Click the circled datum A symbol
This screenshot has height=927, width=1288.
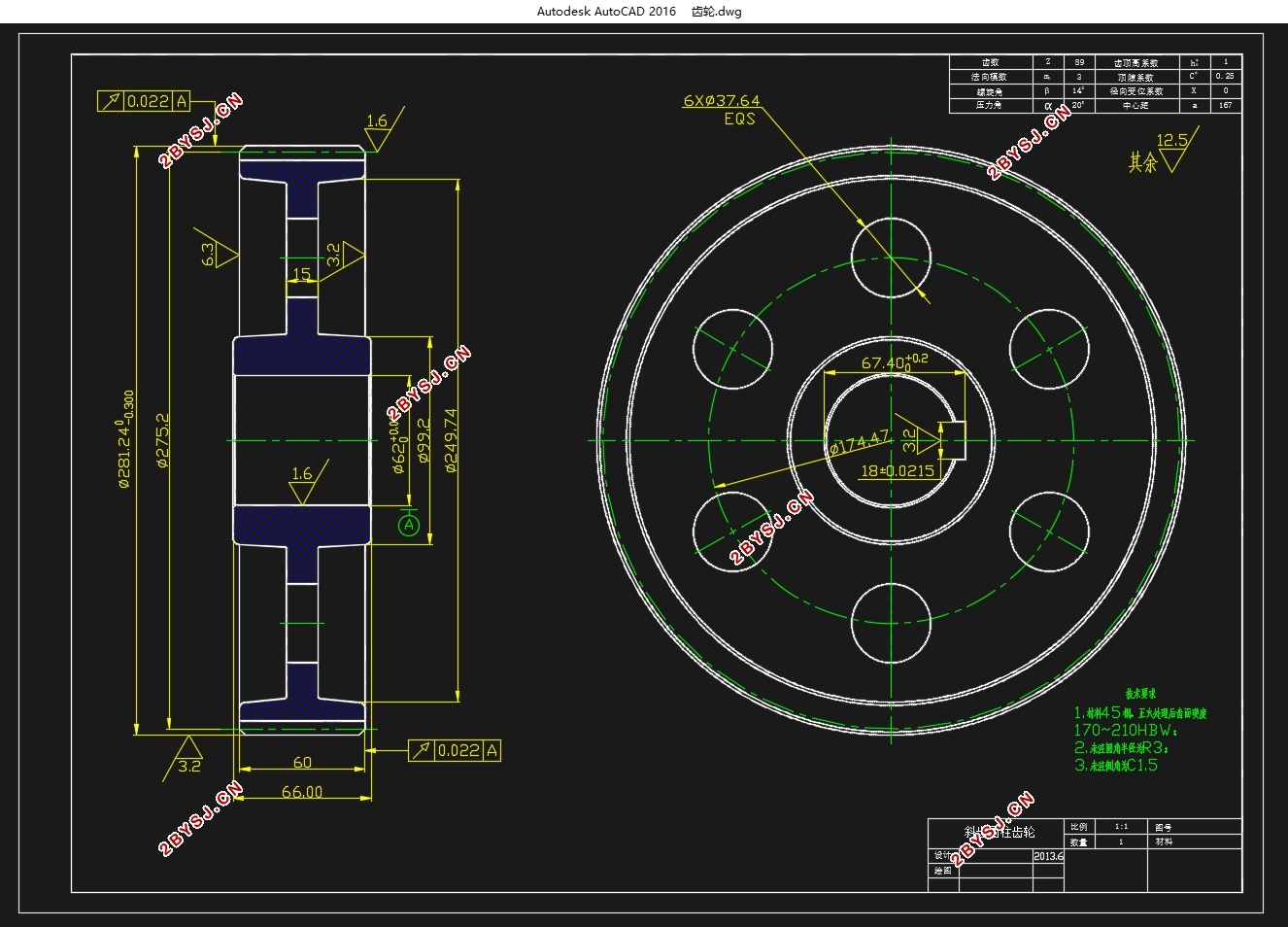pos(409,525)
